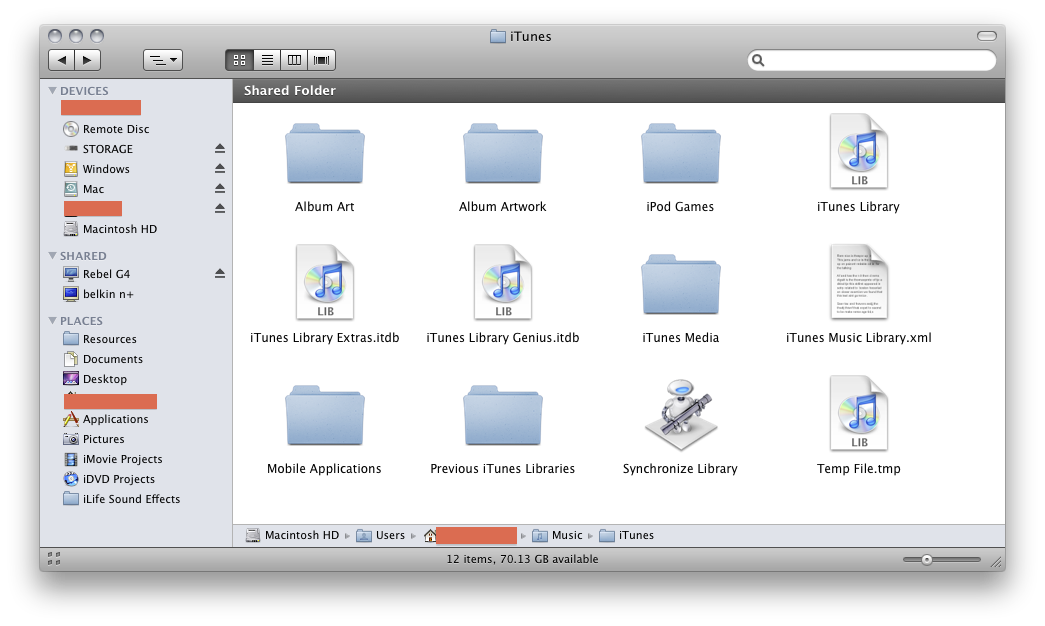
Task: Eject the STORAGE volume
Action: 219,149
